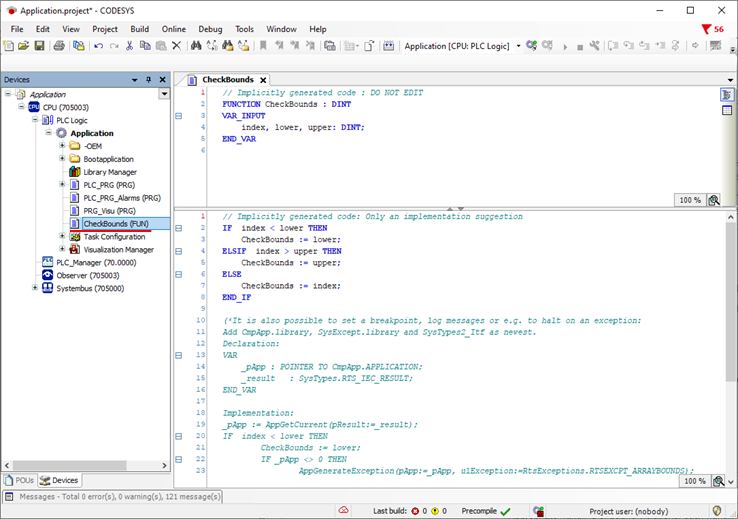
Task: Click the Find binoculars icon
Action: [196, 46]
